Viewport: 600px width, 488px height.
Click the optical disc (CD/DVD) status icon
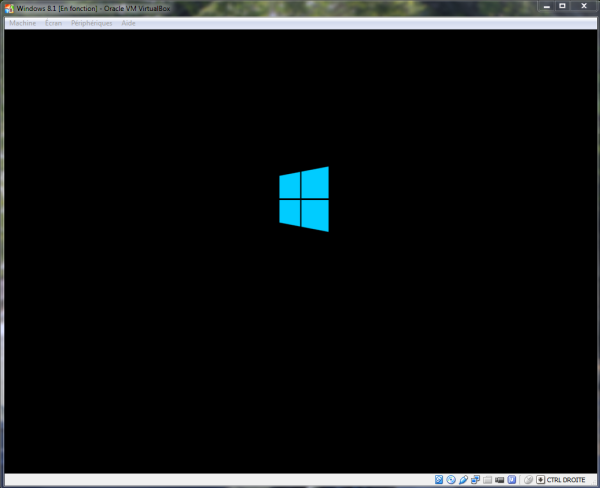click(451, 480)
